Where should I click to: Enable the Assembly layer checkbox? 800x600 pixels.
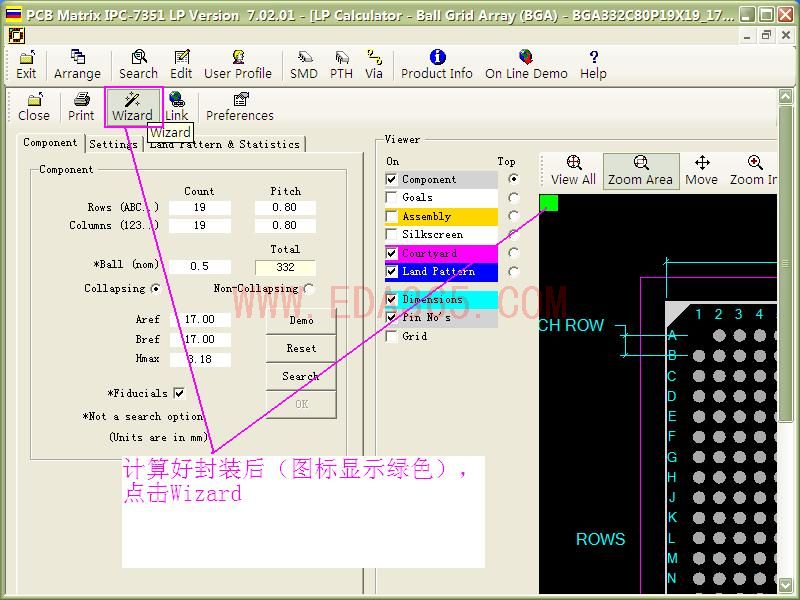click(391, 216)
